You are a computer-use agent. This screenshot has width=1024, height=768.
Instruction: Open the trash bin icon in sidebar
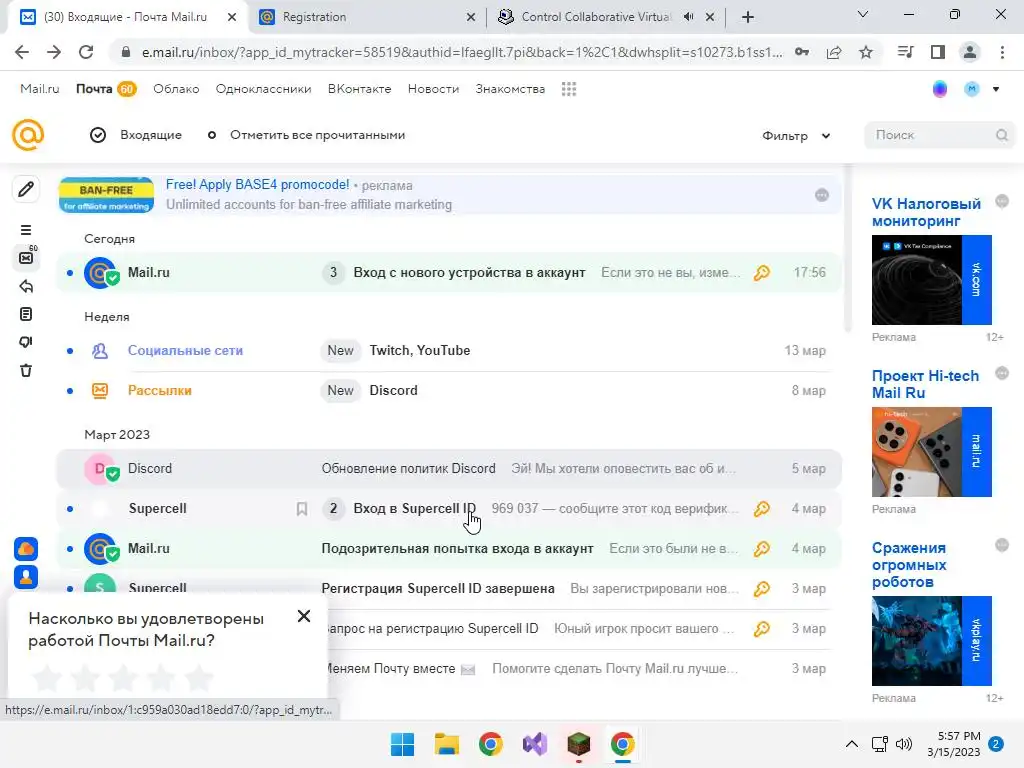(26, 370)
